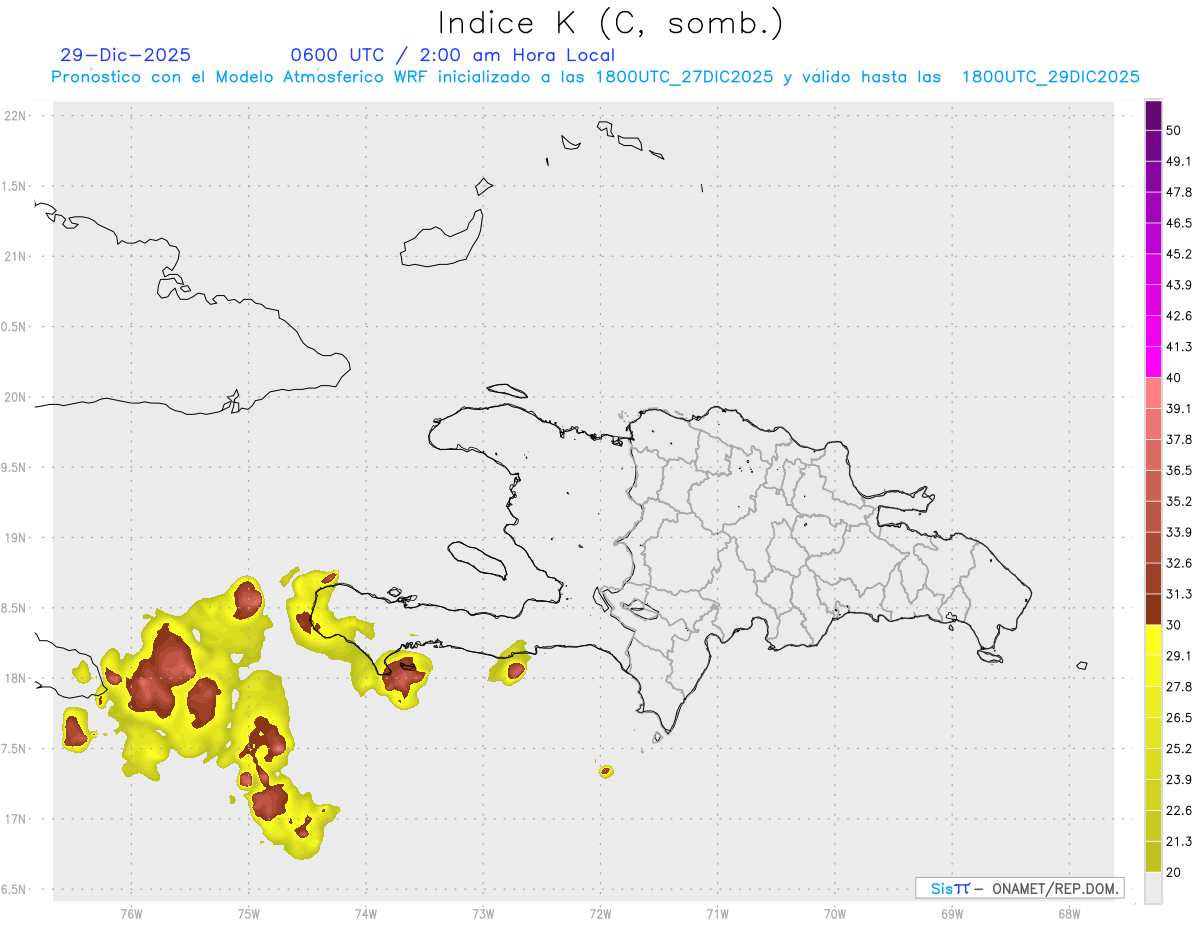The width and height of the screenshot is (1200, 927).
Task: Click the magenta colorbar swatch between 40 and 41.3
Action: pyautogui.click(x=1153, y=362)
